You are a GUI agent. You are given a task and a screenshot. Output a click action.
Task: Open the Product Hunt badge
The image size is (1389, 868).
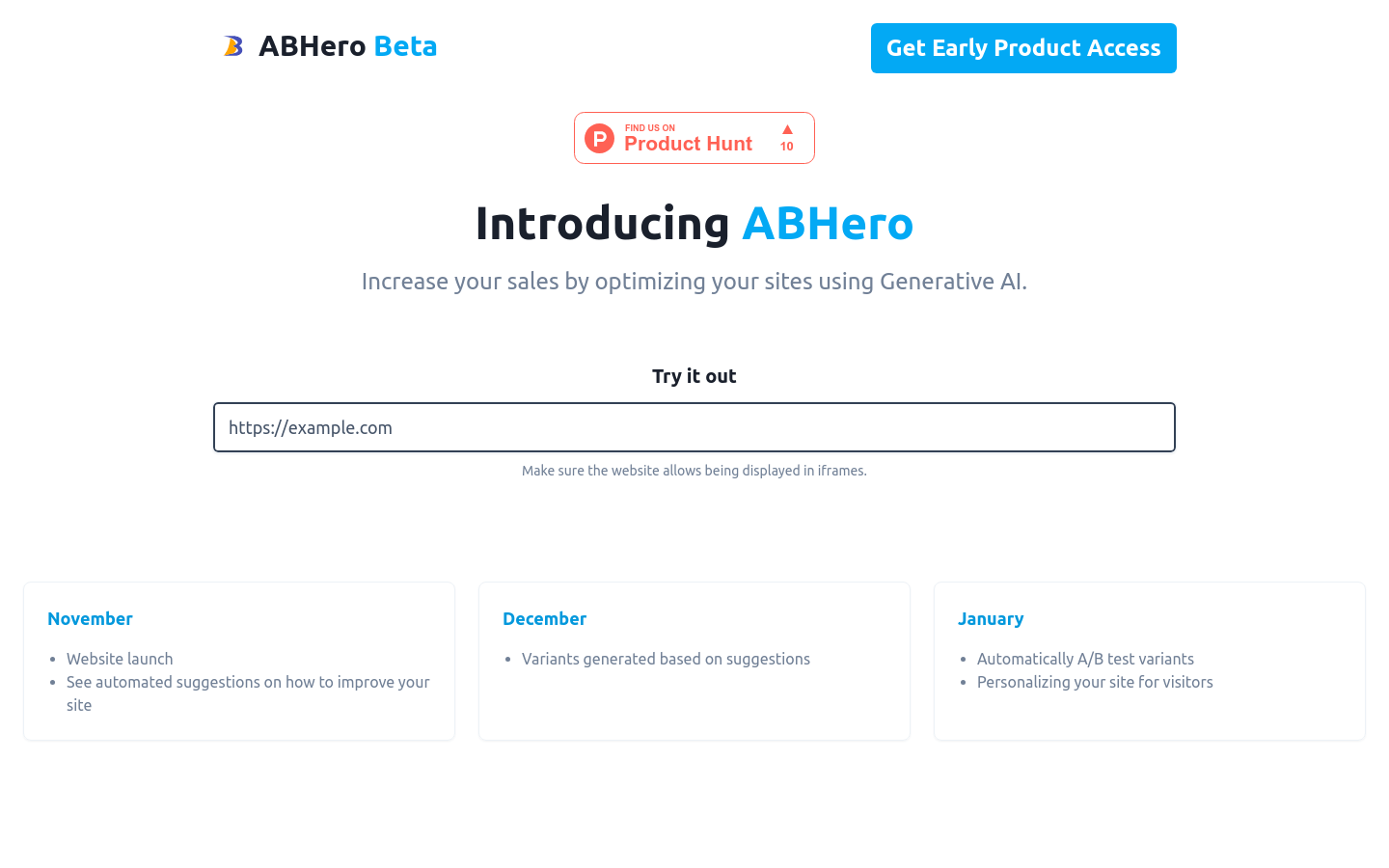point(694,137)
